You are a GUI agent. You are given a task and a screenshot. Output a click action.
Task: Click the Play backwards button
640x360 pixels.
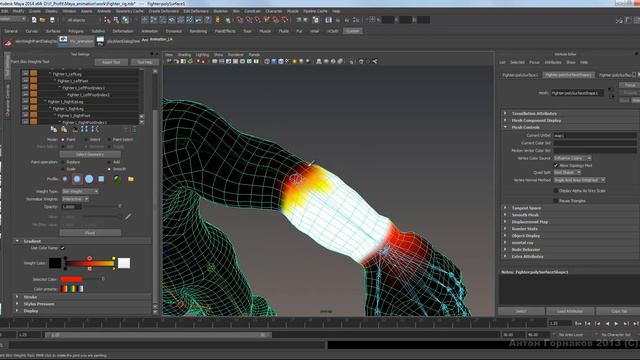(x=607, y=323)
